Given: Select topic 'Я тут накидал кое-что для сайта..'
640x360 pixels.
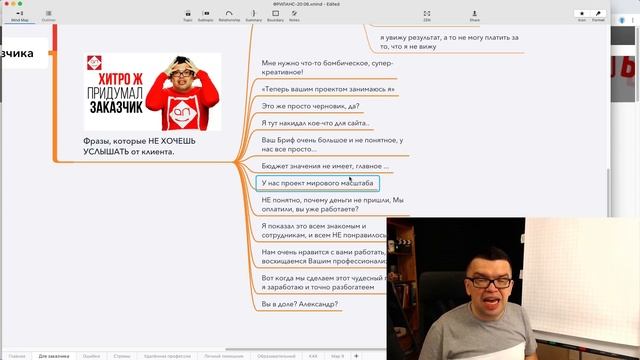Looking at the screenshot, I should tap(316, 123).
